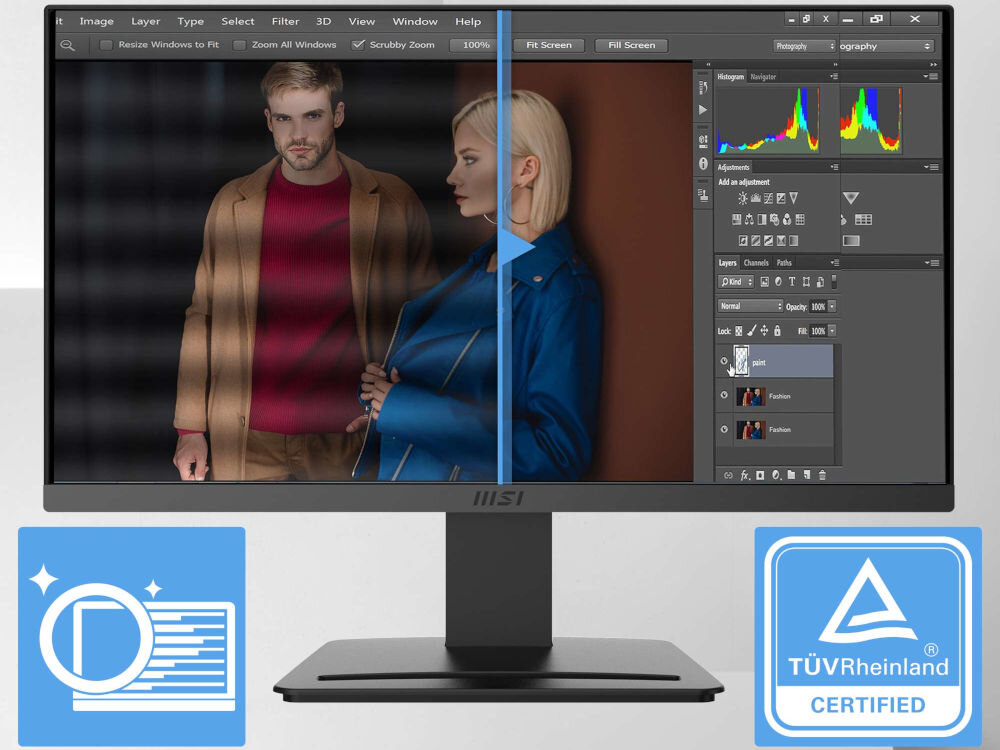
Task: Click the Fit Screen button
Action: [549, 45]
